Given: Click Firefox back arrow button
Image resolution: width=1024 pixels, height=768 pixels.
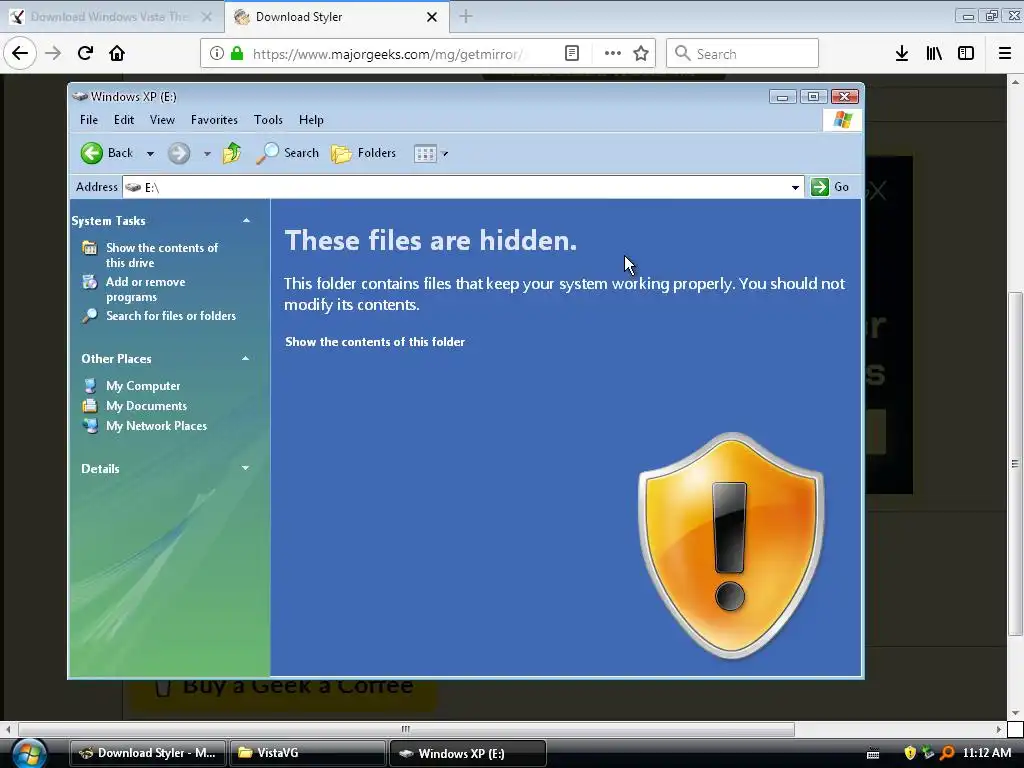Looking at the screenshot, I should [x=20, y=54].
